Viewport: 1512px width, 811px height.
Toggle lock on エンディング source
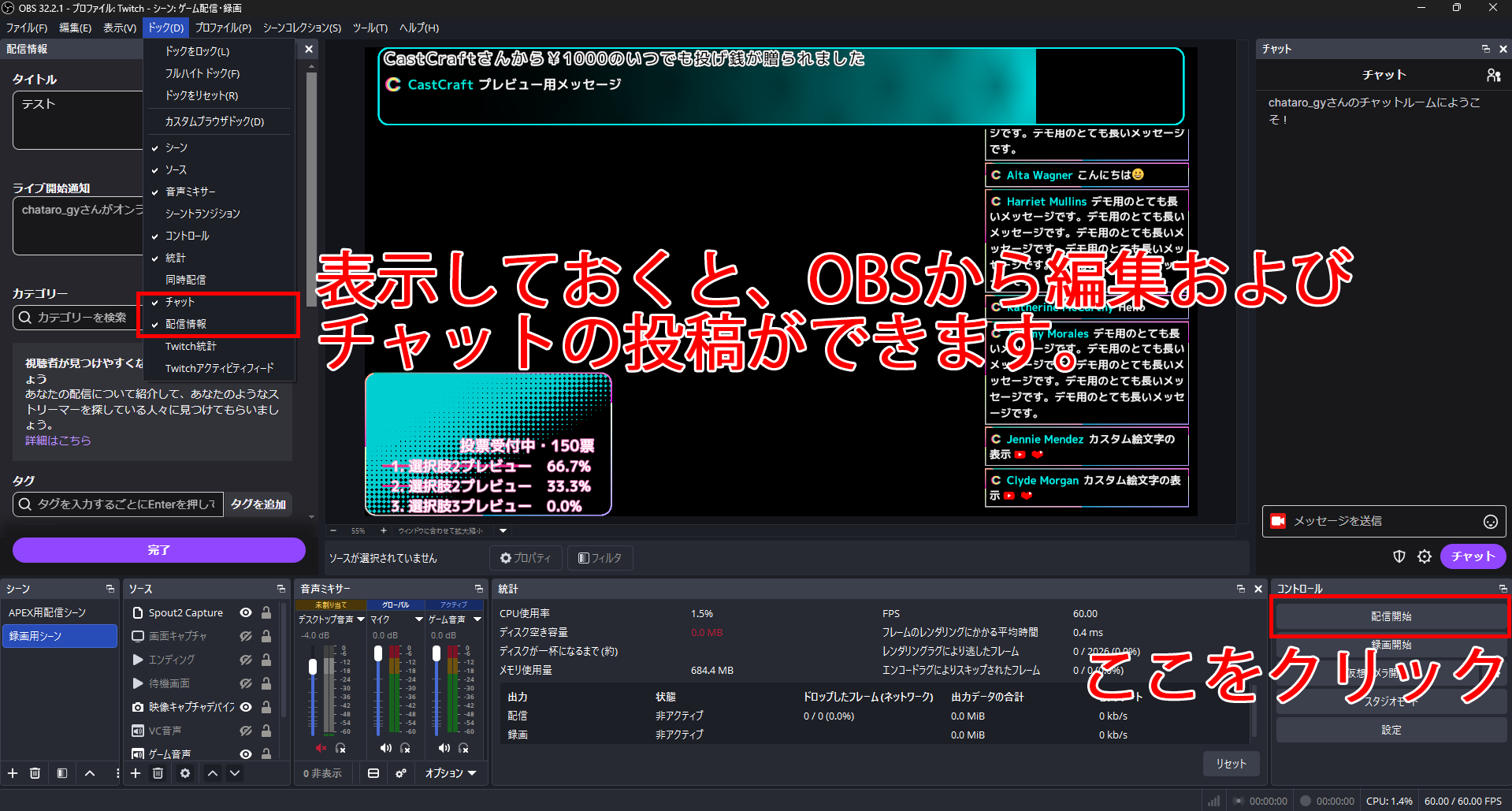tap(266, 660)
